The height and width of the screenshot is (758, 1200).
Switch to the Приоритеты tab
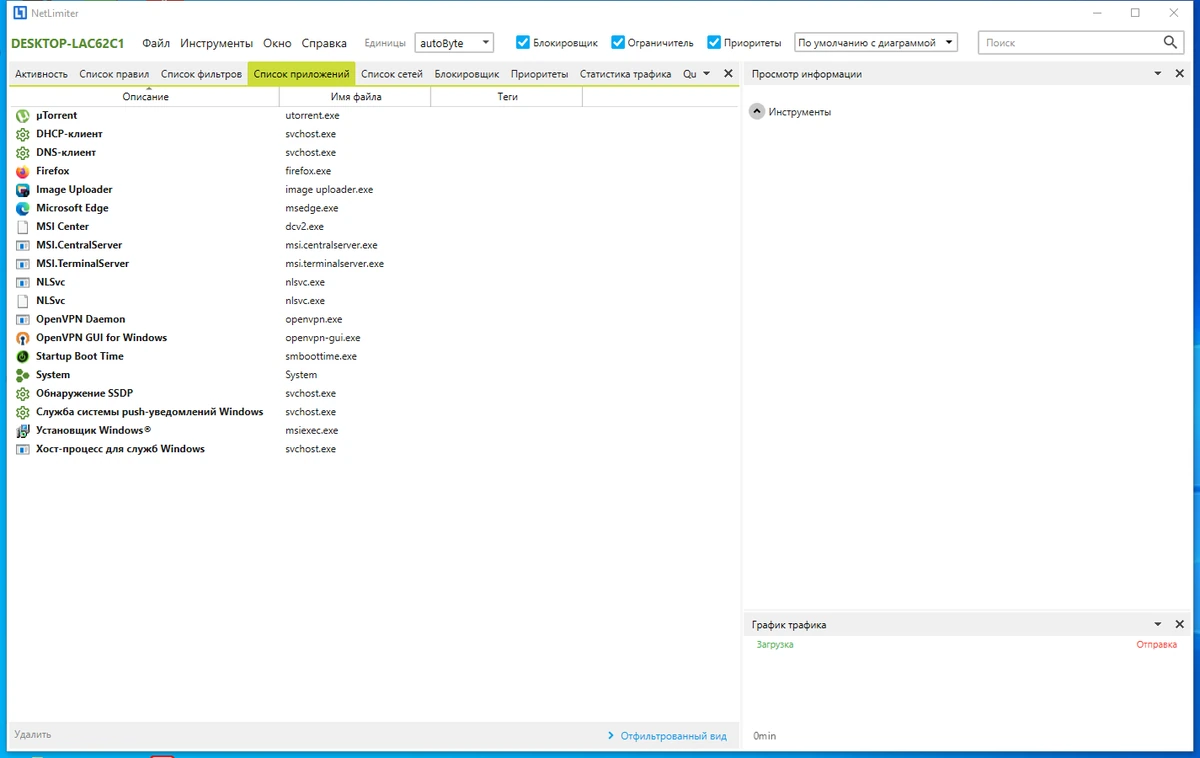point(539,74)
